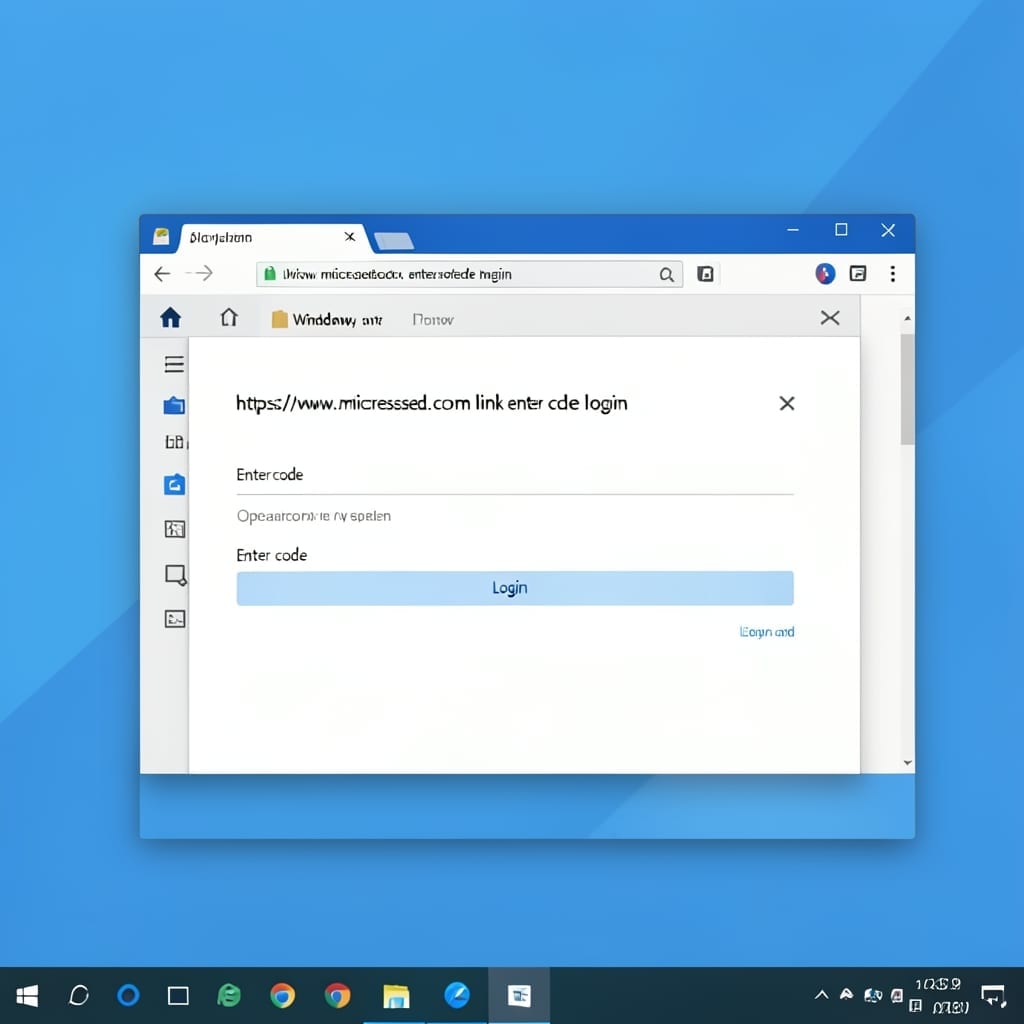Click the second Enter code label
The height and width of the screenshot is (1024, 1024).
tap(272, 555)
